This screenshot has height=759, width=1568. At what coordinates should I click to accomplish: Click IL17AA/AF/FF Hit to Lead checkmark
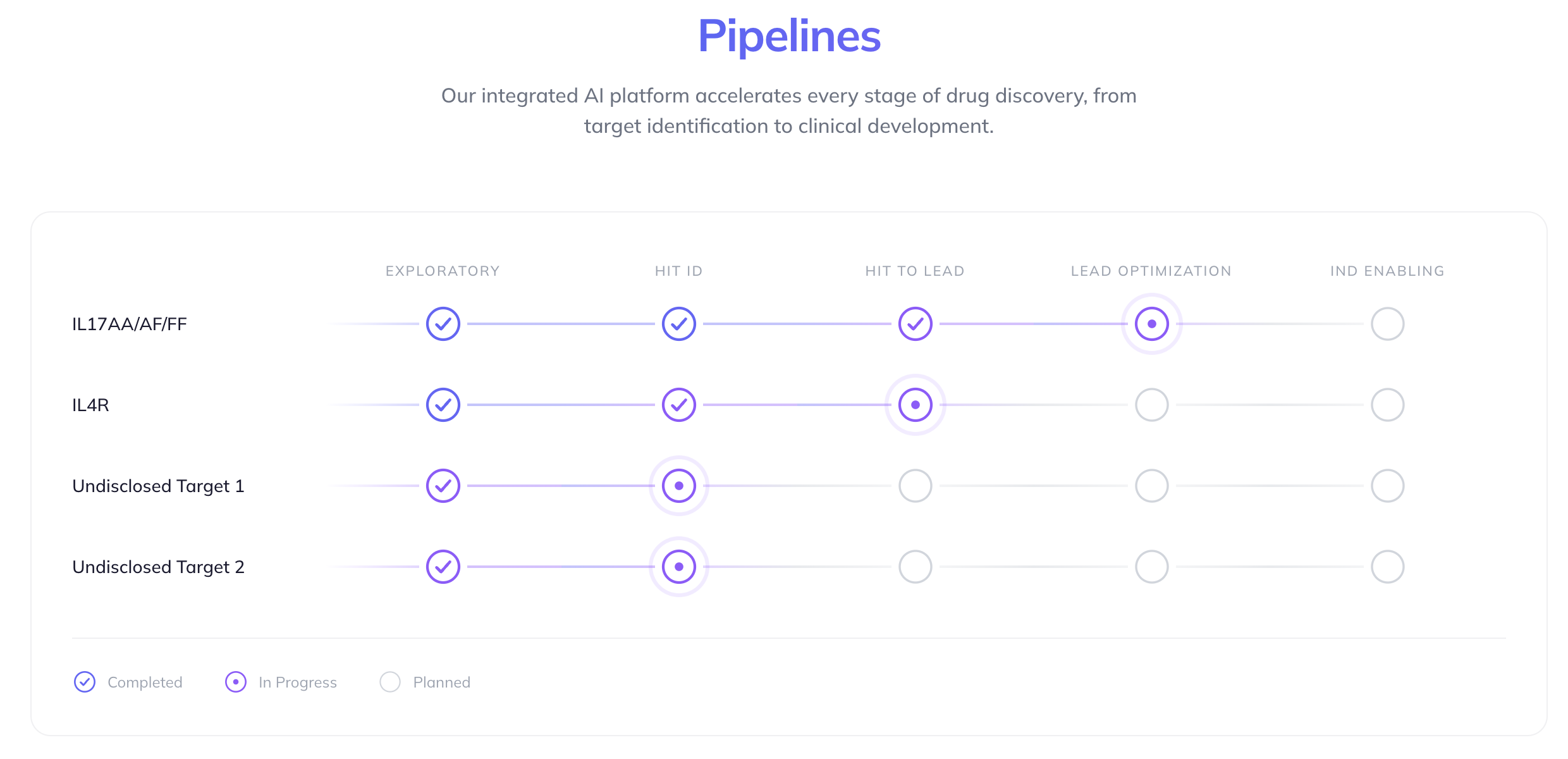click(916, 324)
